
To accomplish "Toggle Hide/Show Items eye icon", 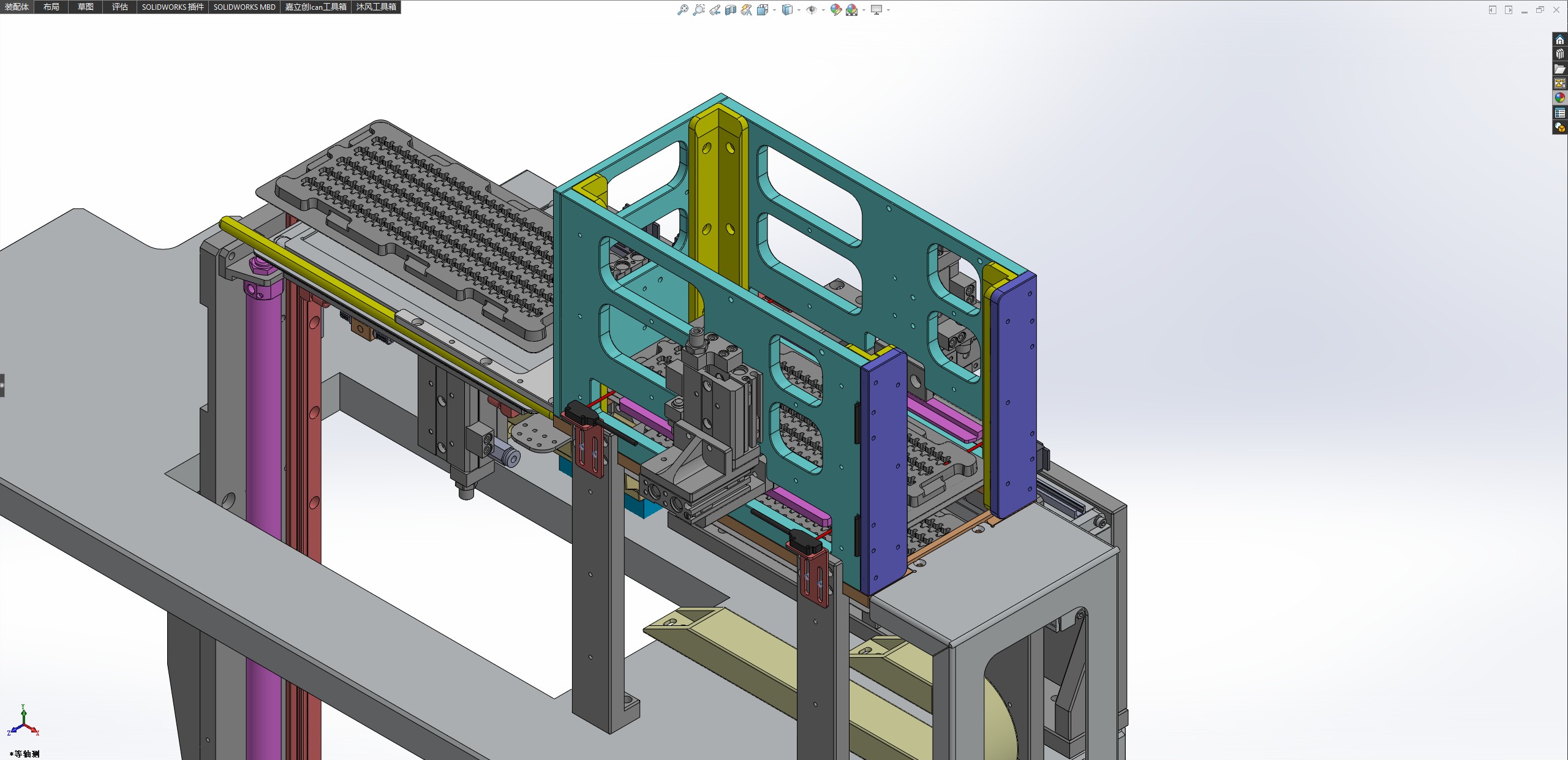I will click(x=812, y=10).
